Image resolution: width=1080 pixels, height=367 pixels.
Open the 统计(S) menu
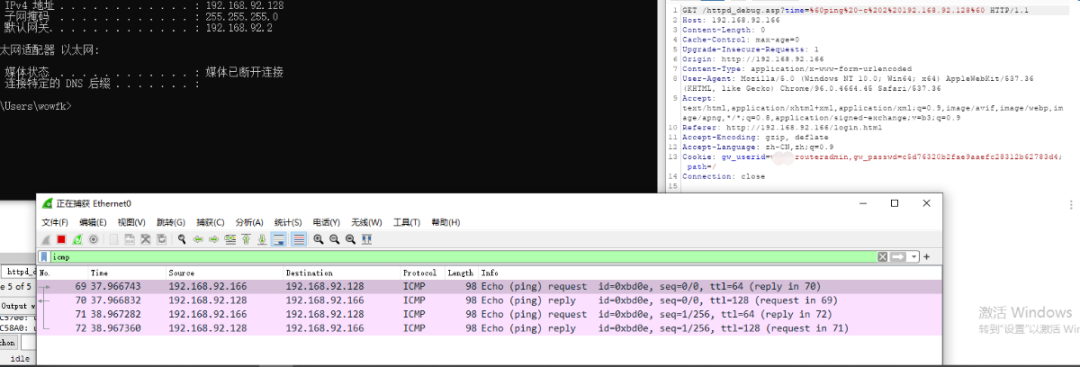tap(288, 222)
